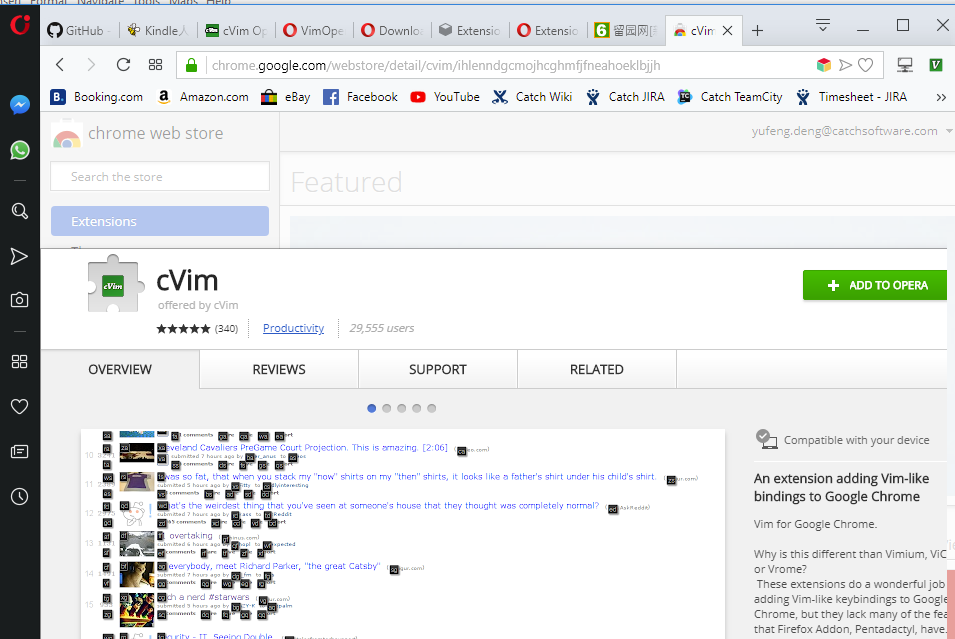Select the fifth screenshot carousel dot

432,408
